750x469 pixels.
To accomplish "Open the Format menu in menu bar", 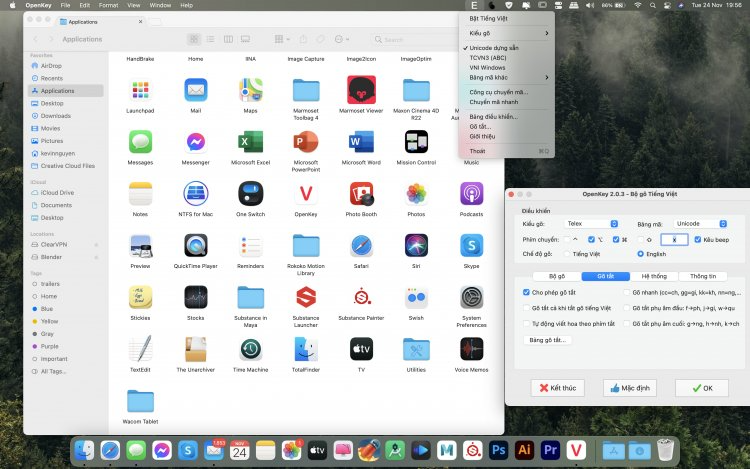I will [108, 5].
